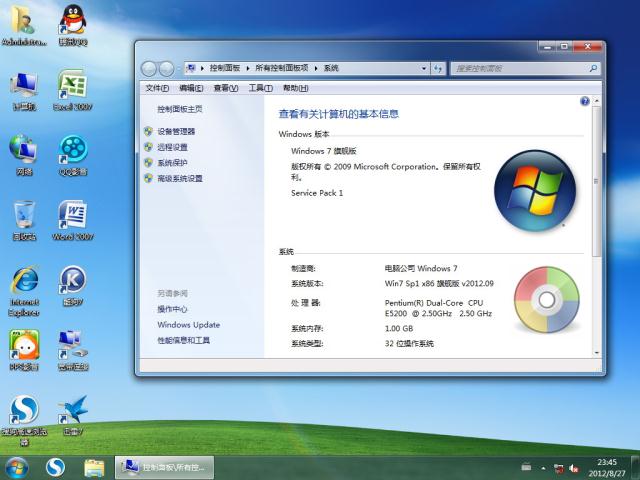
Task: Click 所有控制面板项 in the address breadcrumb
Action: coord(282,68)
